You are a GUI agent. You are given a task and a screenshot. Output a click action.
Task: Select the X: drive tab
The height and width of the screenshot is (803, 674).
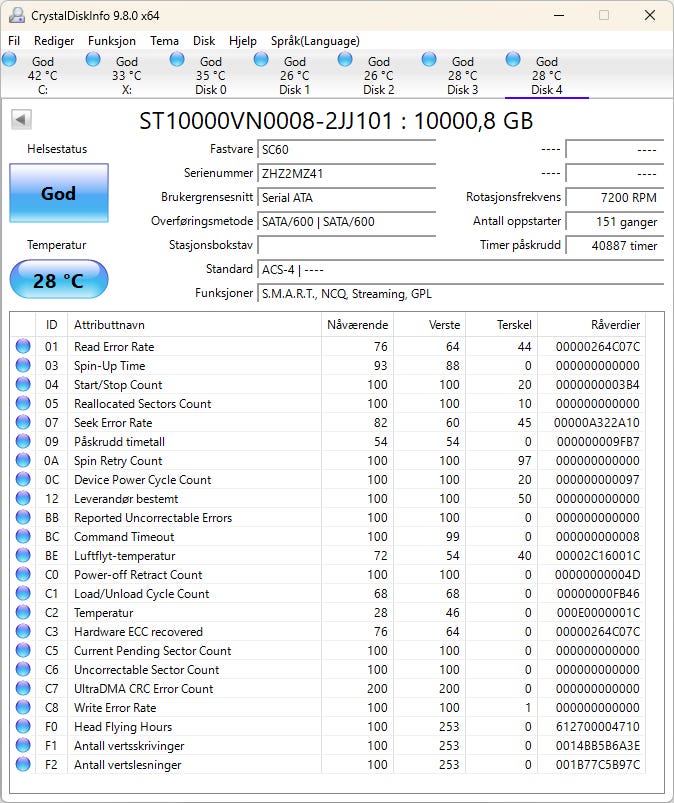pyautogui.click(x=126, y=76)
